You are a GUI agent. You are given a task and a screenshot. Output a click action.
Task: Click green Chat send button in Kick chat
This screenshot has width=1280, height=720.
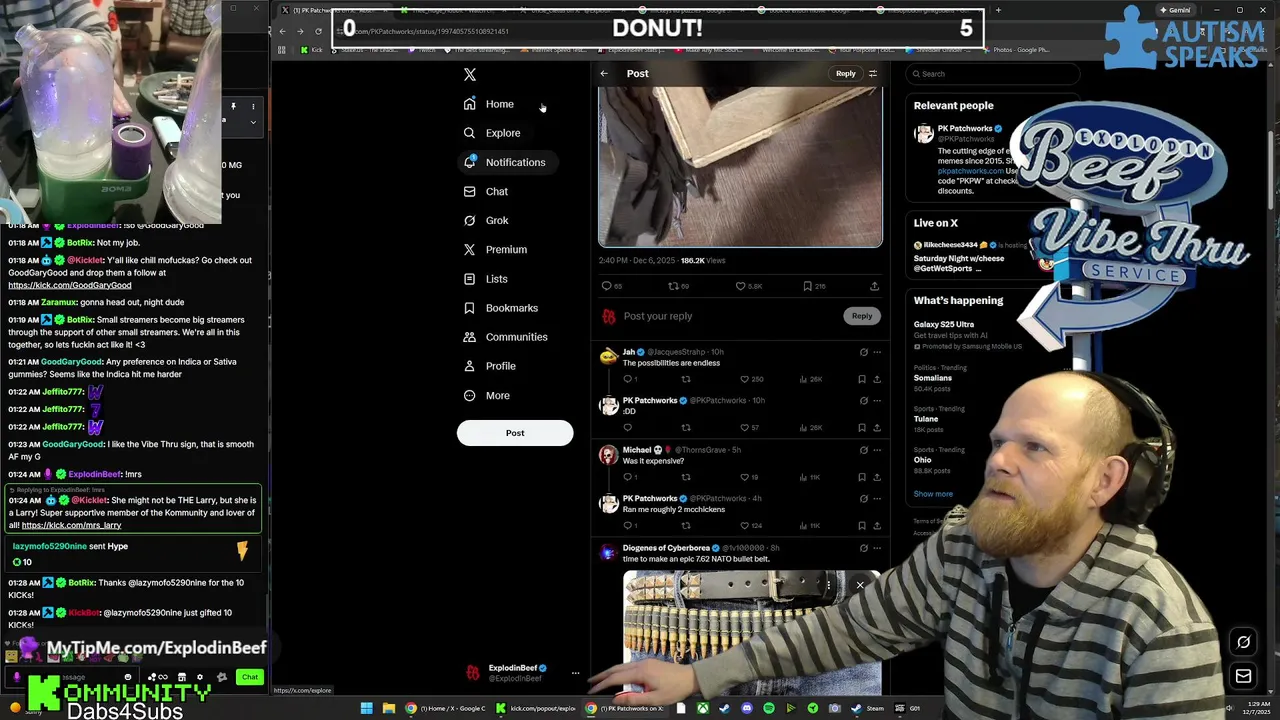click(x=250, y=677)
